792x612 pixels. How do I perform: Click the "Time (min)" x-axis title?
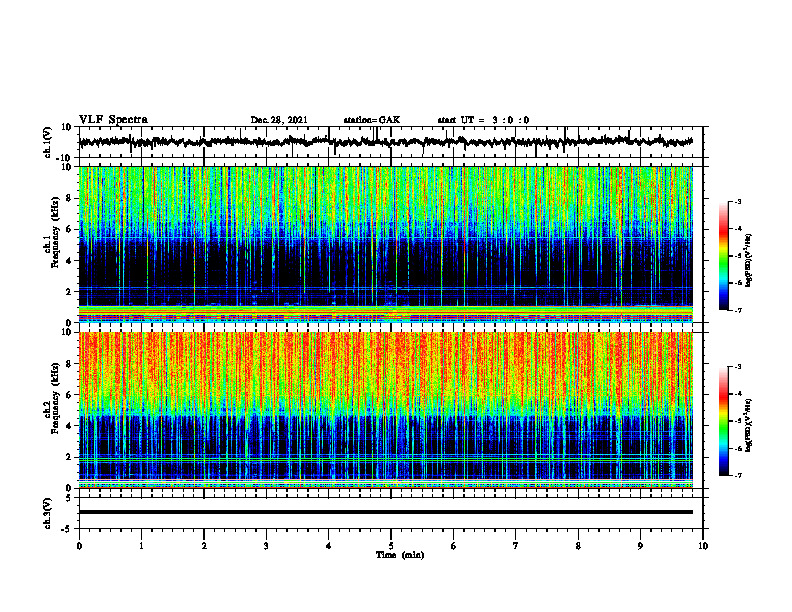400,555
